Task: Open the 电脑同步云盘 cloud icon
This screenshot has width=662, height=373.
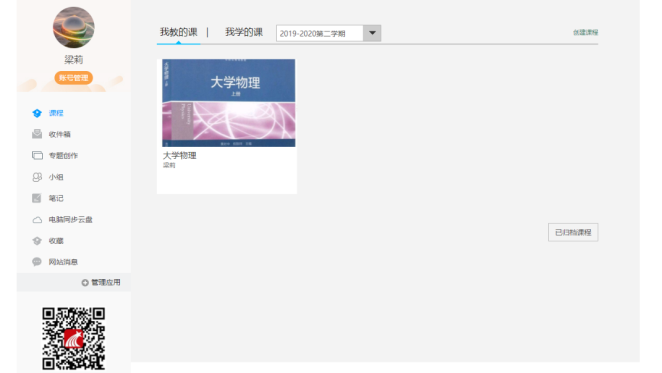Action: click(37, 220)
